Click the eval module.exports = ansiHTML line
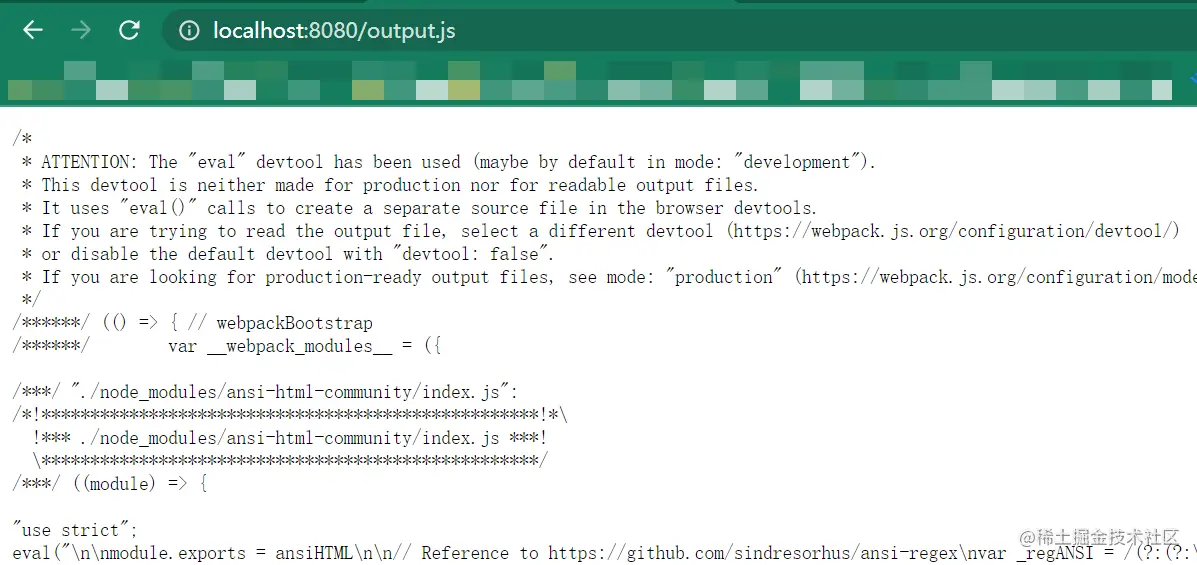 (605, 553)
